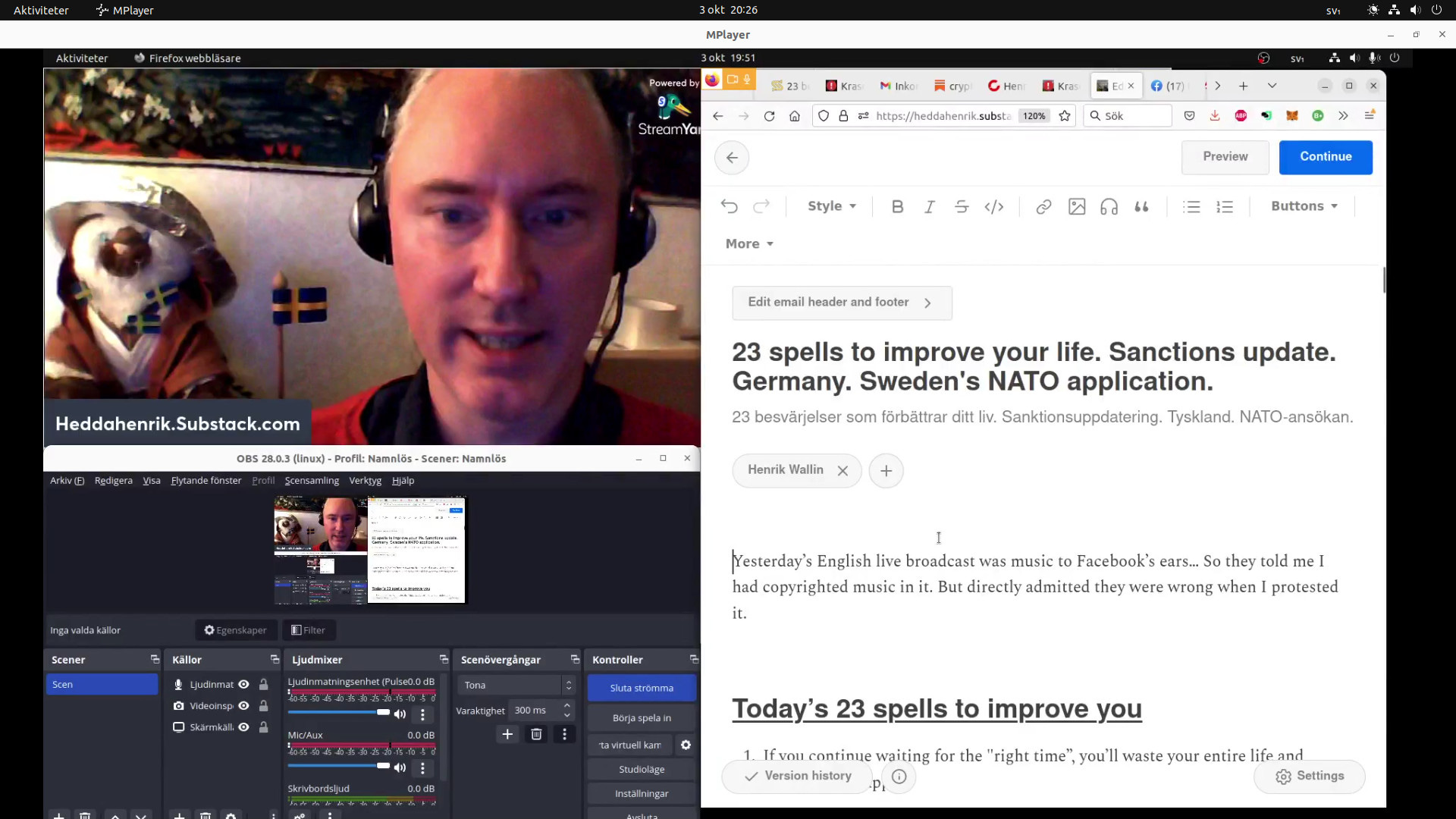Open the Visa menu in OBS
1456x819 pixels.
click(x=152, y=481)
